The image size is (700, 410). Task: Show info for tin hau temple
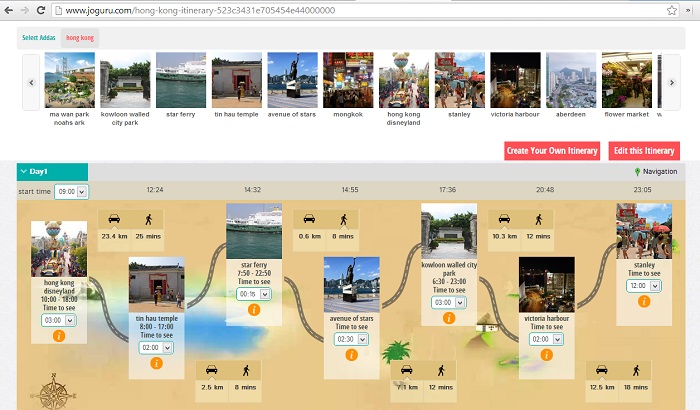coord(156,363)
